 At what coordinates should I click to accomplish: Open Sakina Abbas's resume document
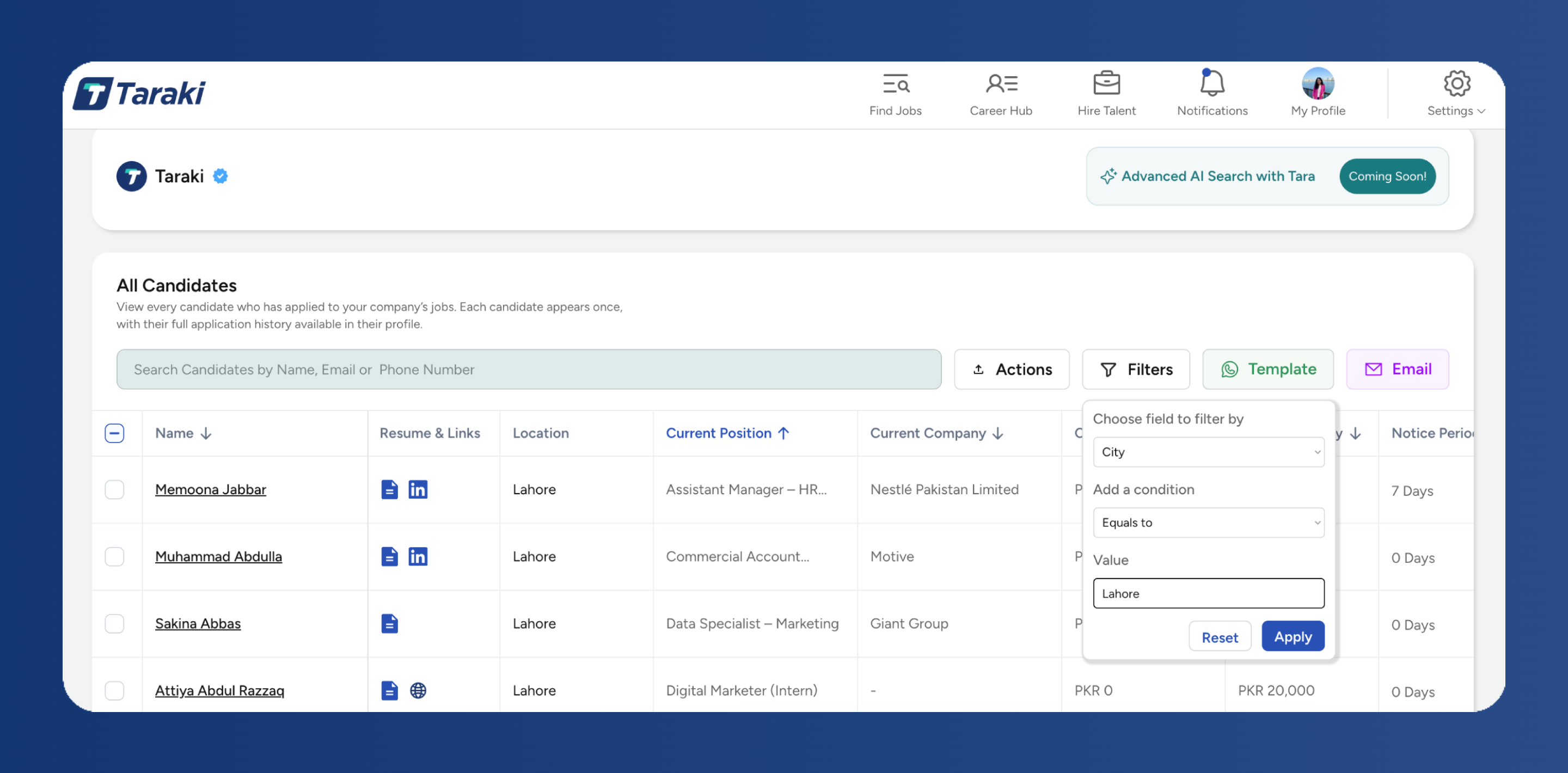pyautogui.click(x=390, y=623)
